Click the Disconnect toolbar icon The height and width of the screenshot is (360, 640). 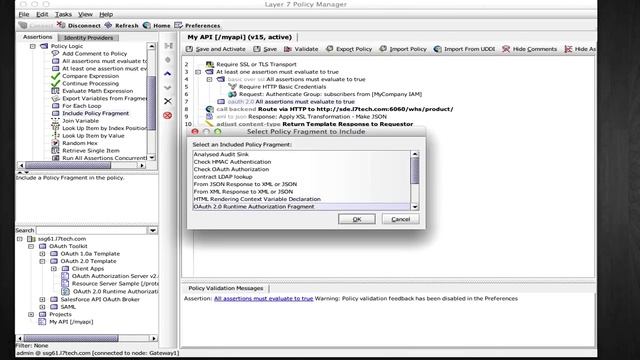click(x=61, y=25)
